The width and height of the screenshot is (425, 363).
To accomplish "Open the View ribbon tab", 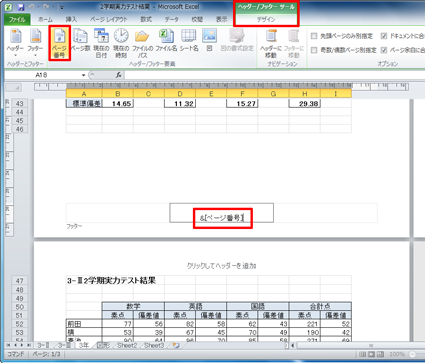I will coord(221,20).
